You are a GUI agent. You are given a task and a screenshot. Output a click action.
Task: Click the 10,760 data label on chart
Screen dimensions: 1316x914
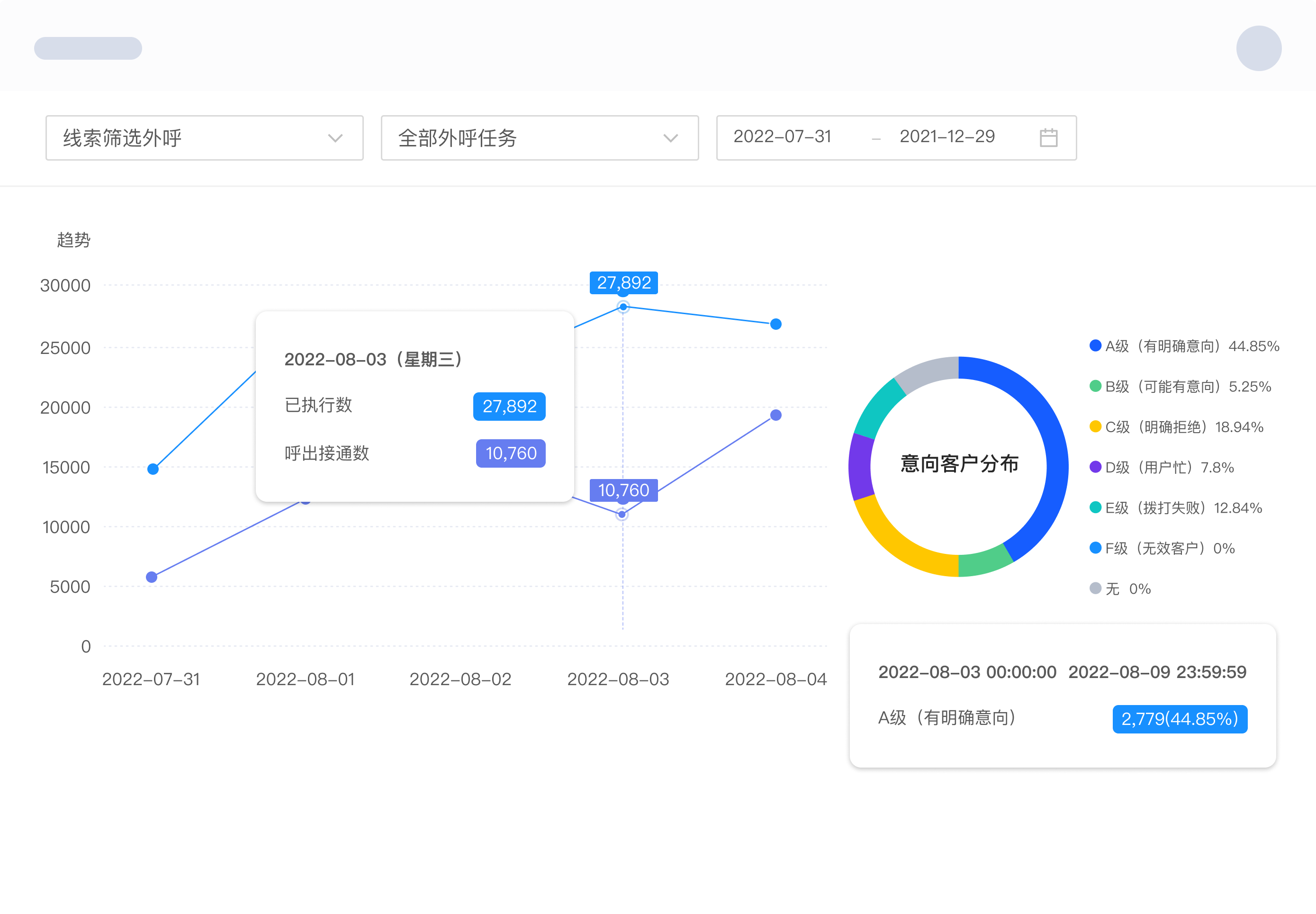click(623, 490)
